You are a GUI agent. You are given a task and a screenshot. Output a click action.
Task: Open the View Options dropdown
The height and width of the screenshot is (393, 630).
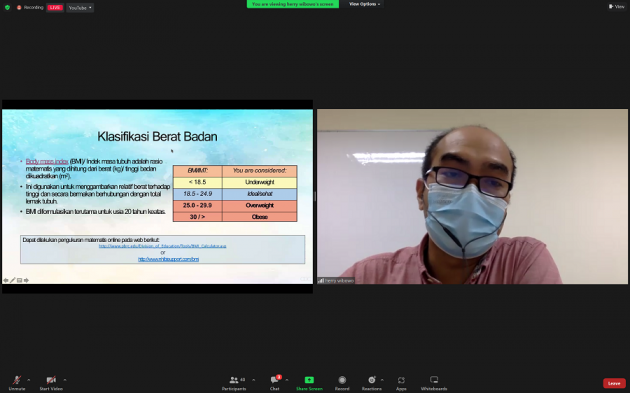click(364, 4)
